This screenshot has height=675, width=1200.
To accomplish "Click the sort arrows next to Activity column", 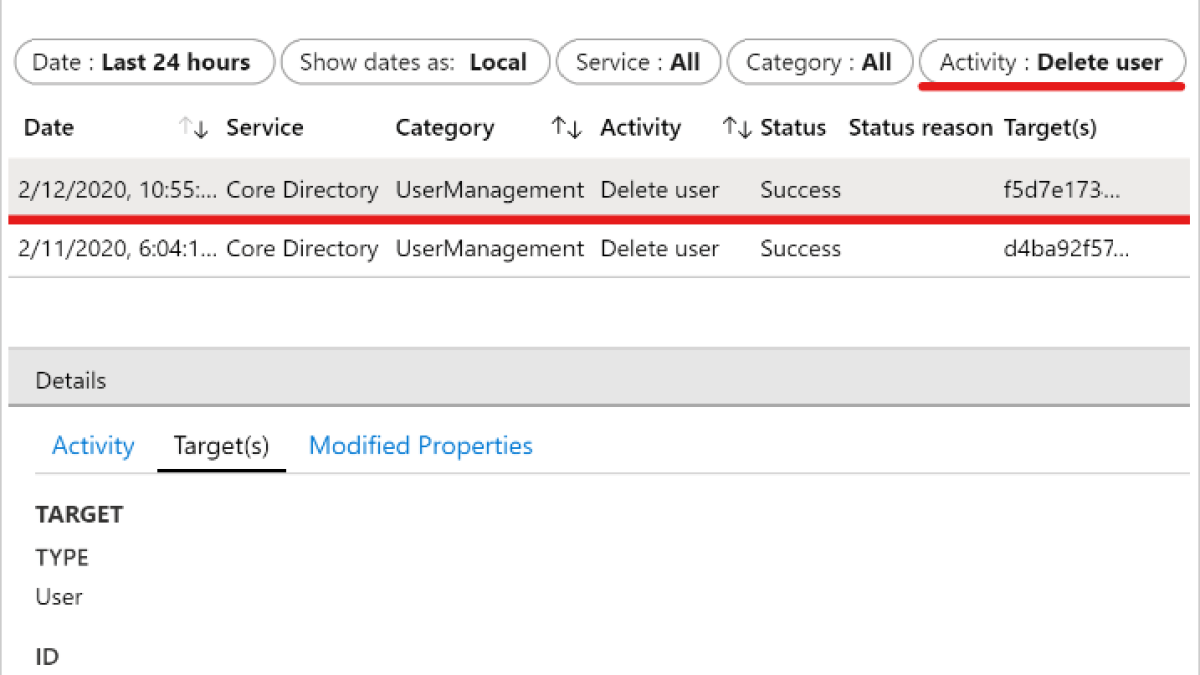I will coord(736,128).
